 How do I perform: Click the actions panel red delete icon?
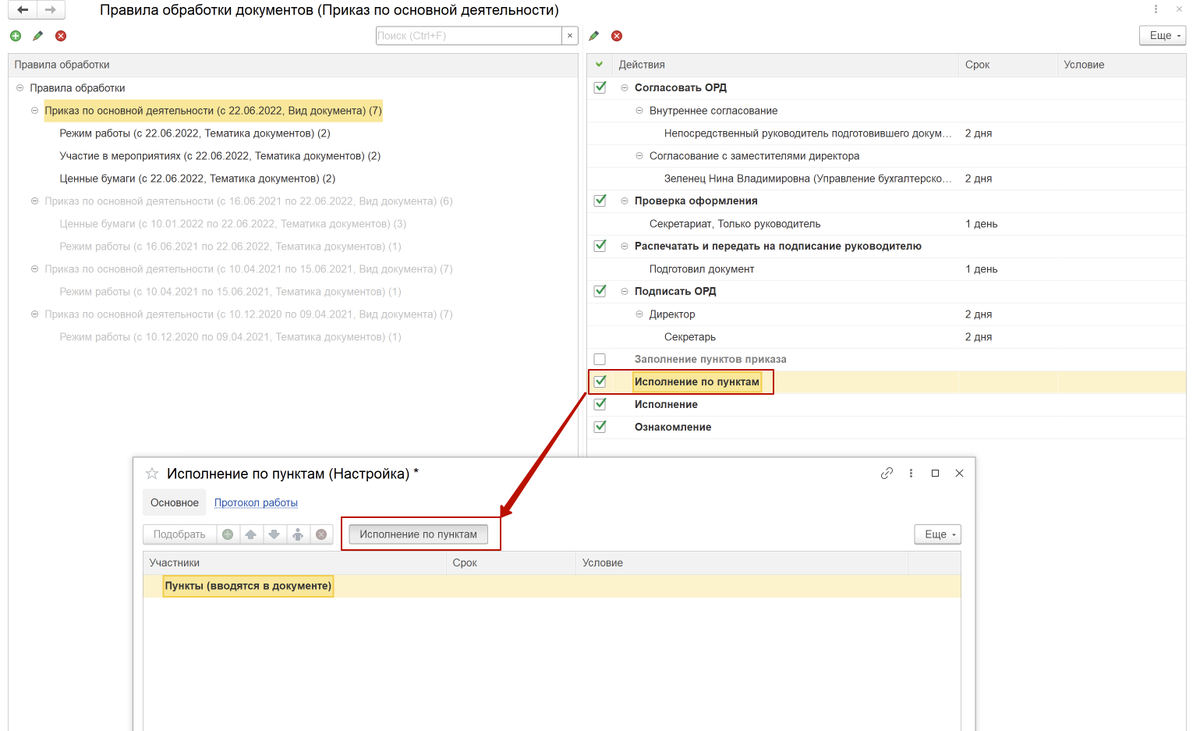click(x=617, y=36)
